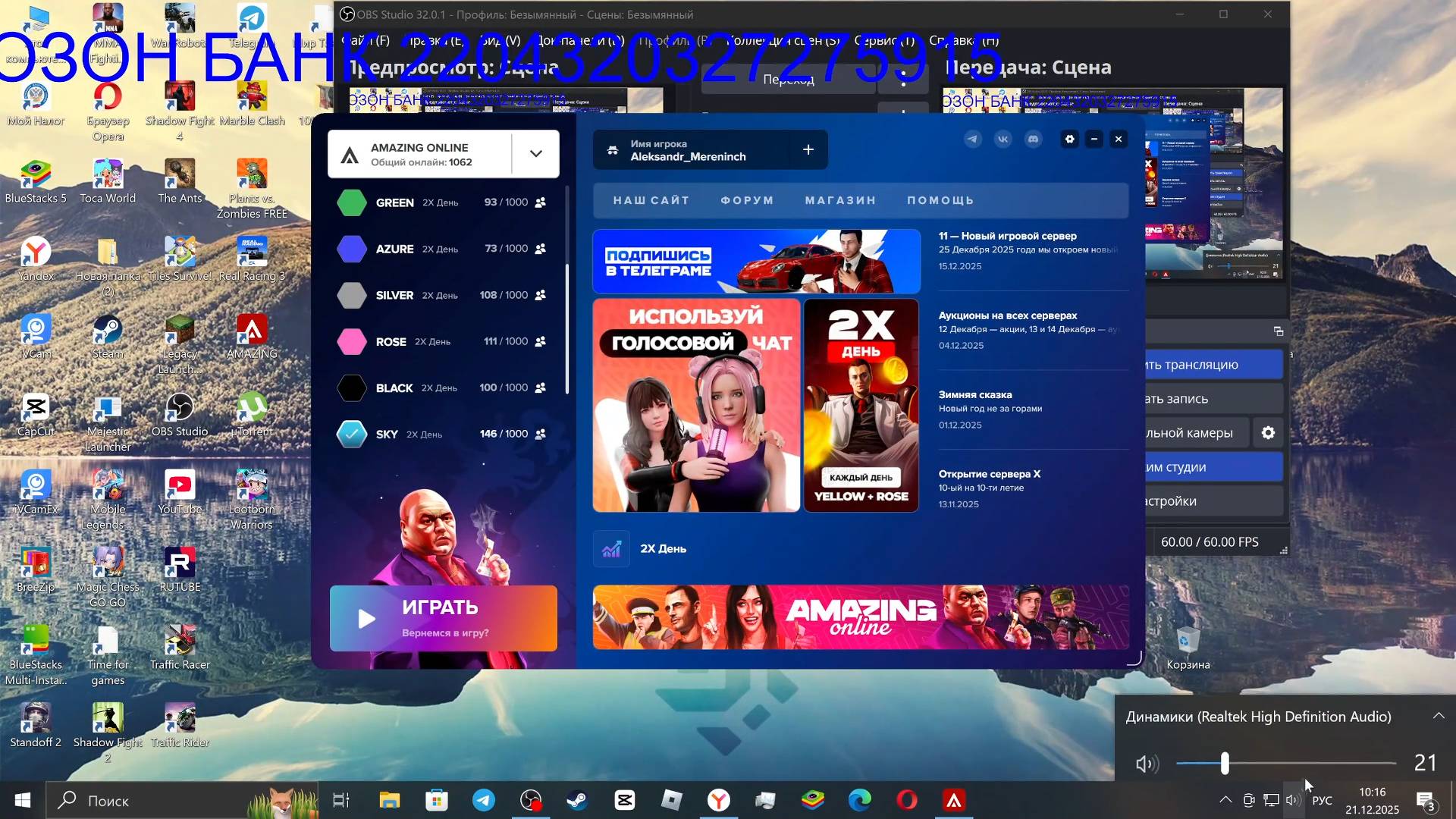Click plus icon next to player name

pyautogui.click(x=808, y=150)
